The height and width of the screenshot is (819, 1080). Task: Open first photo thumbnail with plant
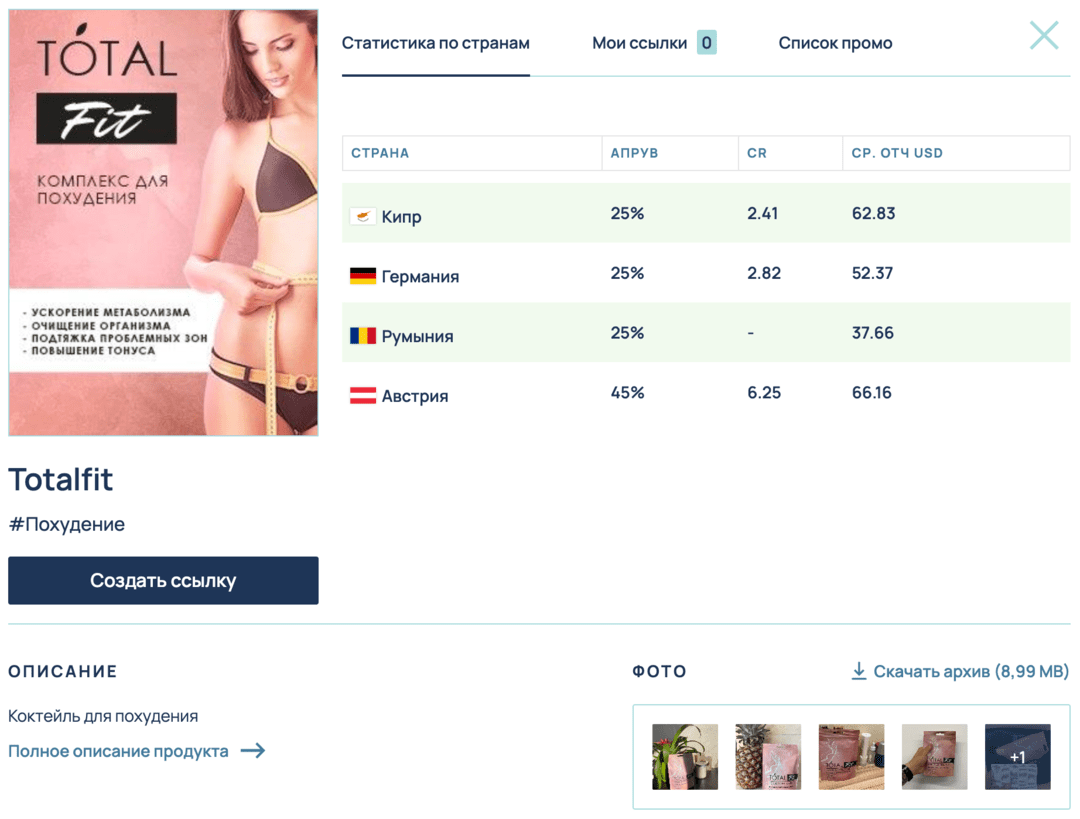pos(685,756)
